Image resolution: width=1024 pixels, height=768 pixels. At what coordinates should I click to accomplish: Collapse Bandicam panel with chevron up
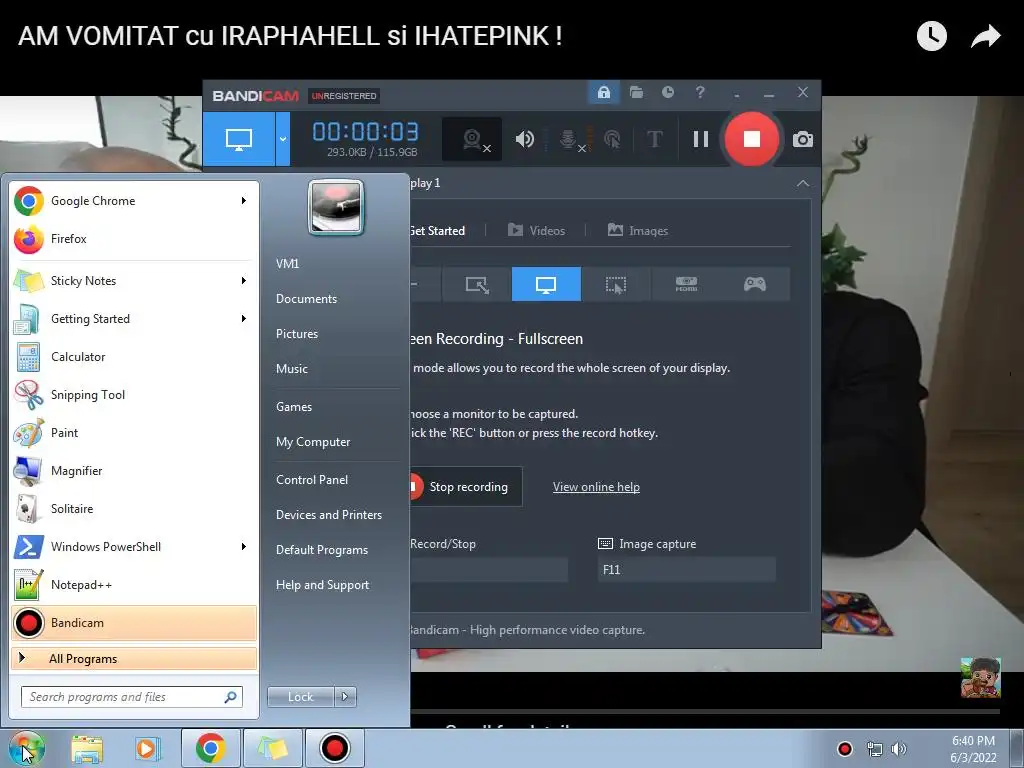click(803, 184)
